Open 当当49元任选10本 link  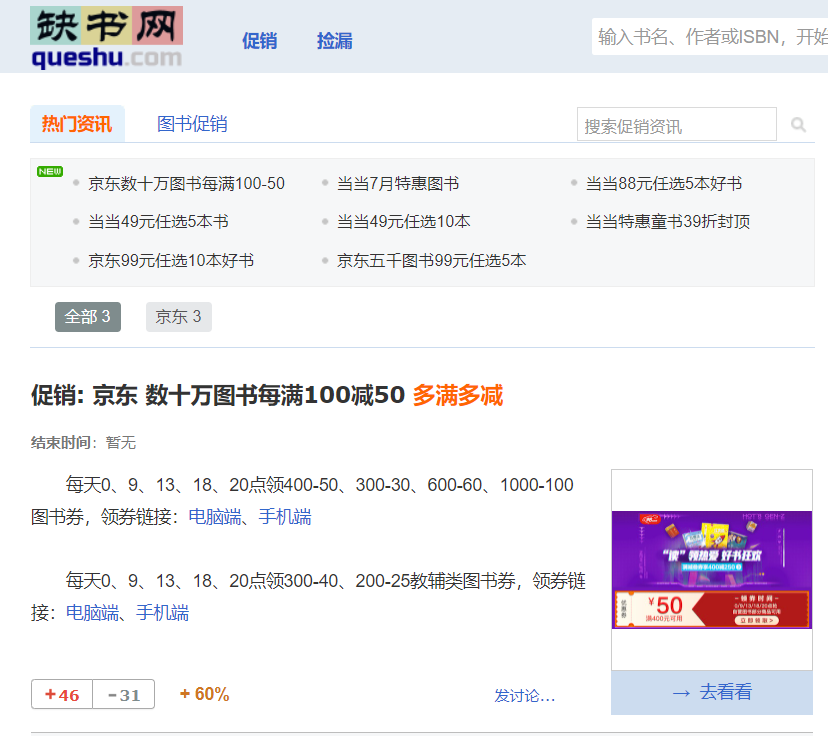[403, 222]
